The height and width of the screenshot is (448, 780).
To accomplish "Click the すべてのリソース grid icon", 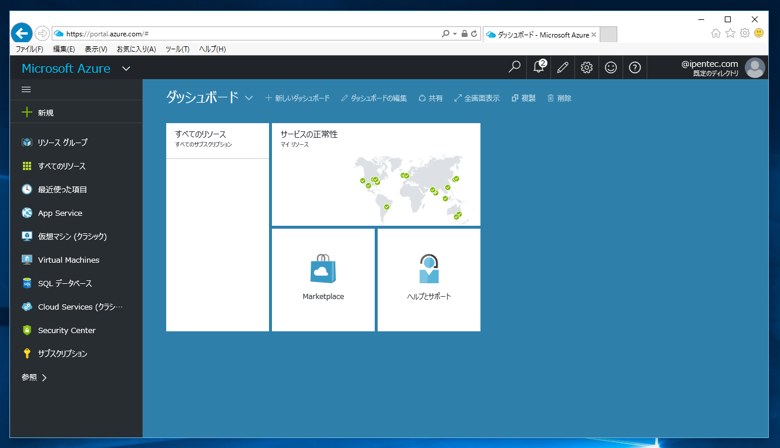I will [27, 166].
